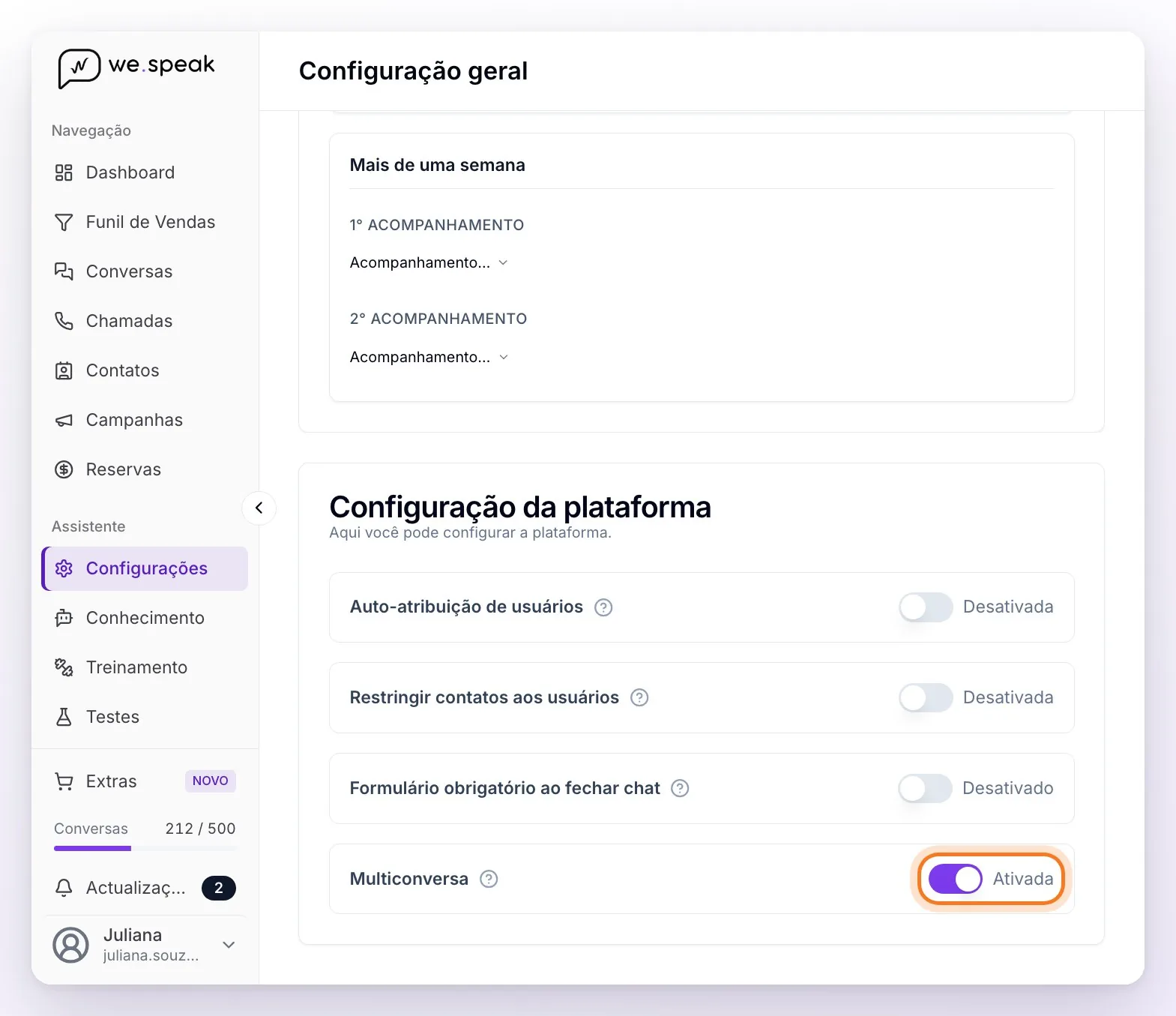Click the Dashboard grid icon
This screenshot has width=1176, height=1016.
64,172
